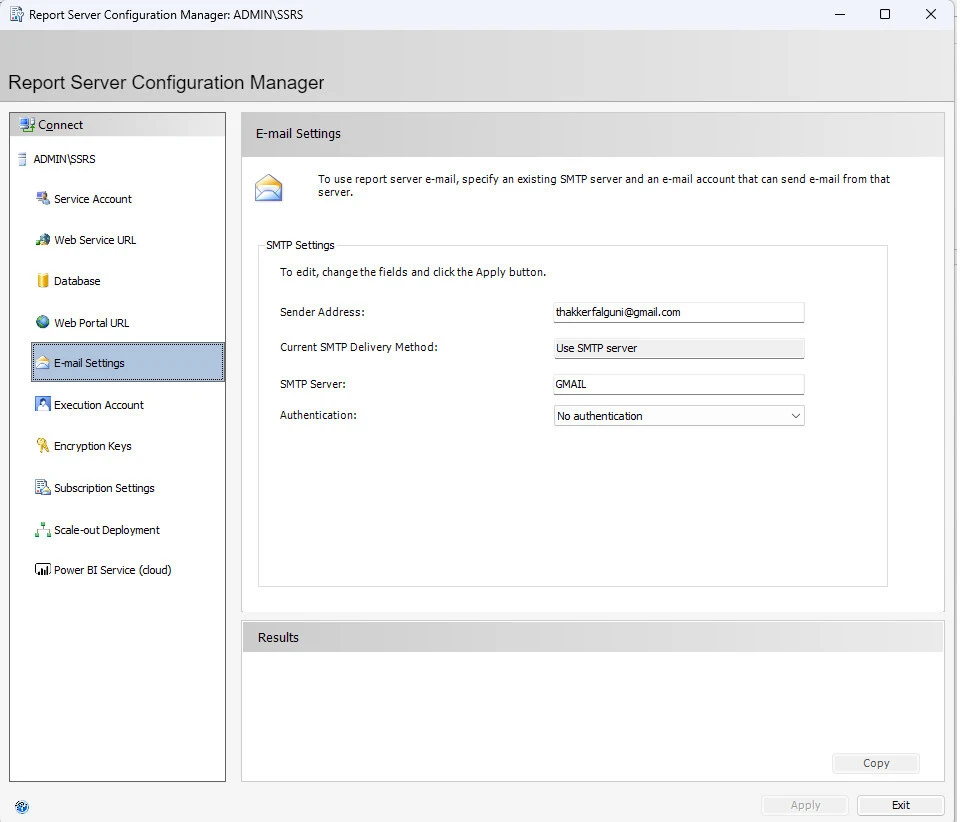The height and width of the screenshot is (822, 960).
Task: Click the Connect button
Action: pyautogui.click(x=60, y=125)
